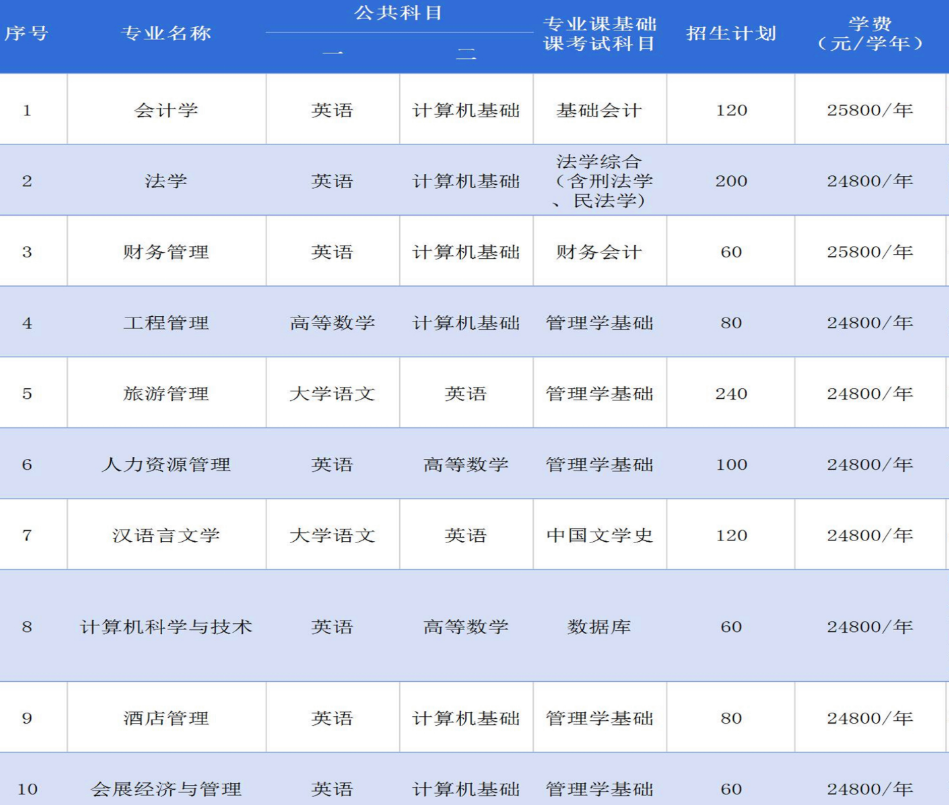Select the 工程管理 major name cell
Viewport: 949px width, 805px height.
coord(166,323)
